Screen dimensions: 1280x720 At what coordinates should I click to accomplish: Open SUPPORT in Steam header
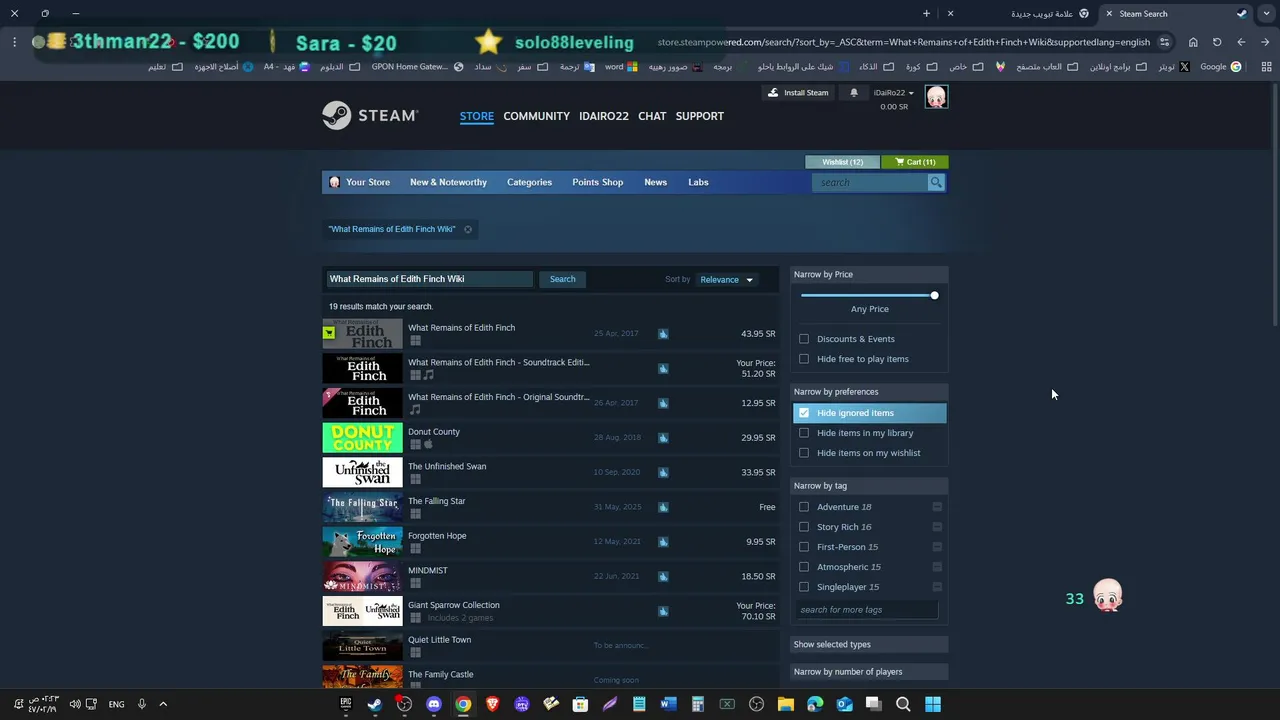click(x=699, y=116)
